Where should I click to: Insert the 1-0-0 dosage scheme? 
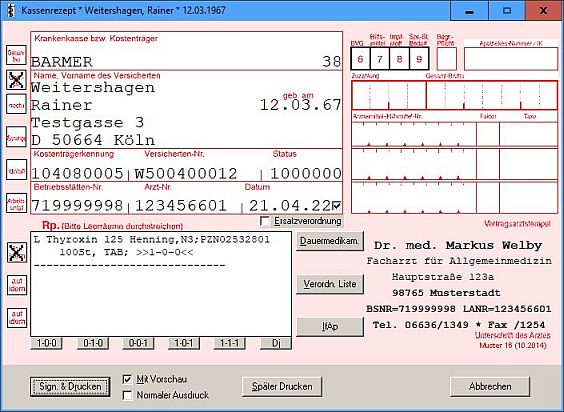[46, 343]
